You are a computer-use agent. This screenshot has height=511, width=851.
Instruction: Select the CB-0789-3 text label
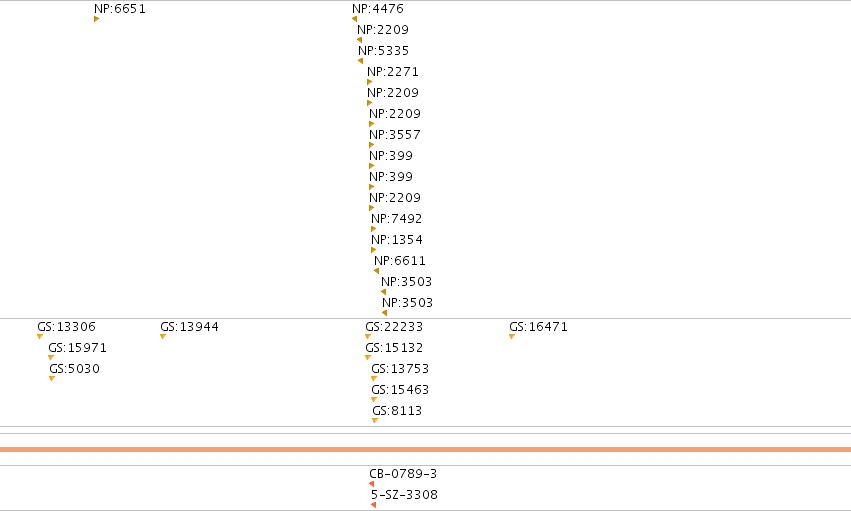403,474
